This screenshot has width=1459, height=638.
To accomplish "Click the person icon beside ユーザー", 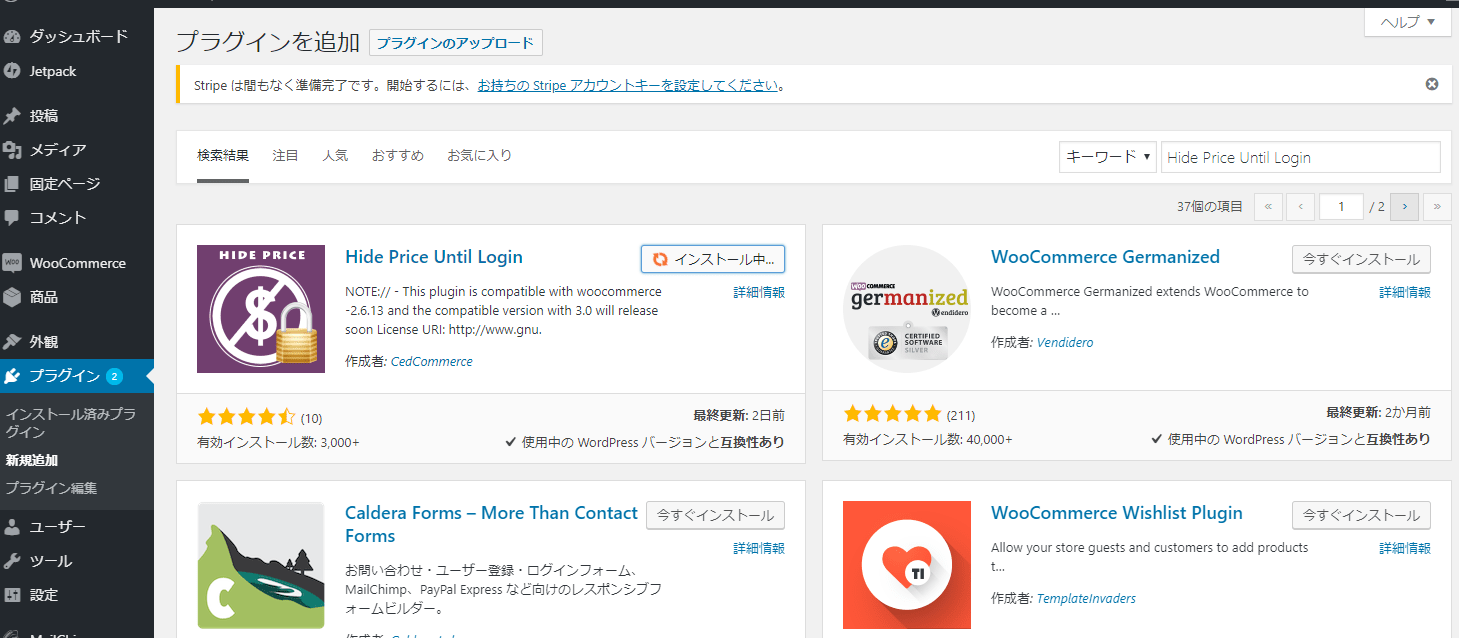I will tap(12, 527).
